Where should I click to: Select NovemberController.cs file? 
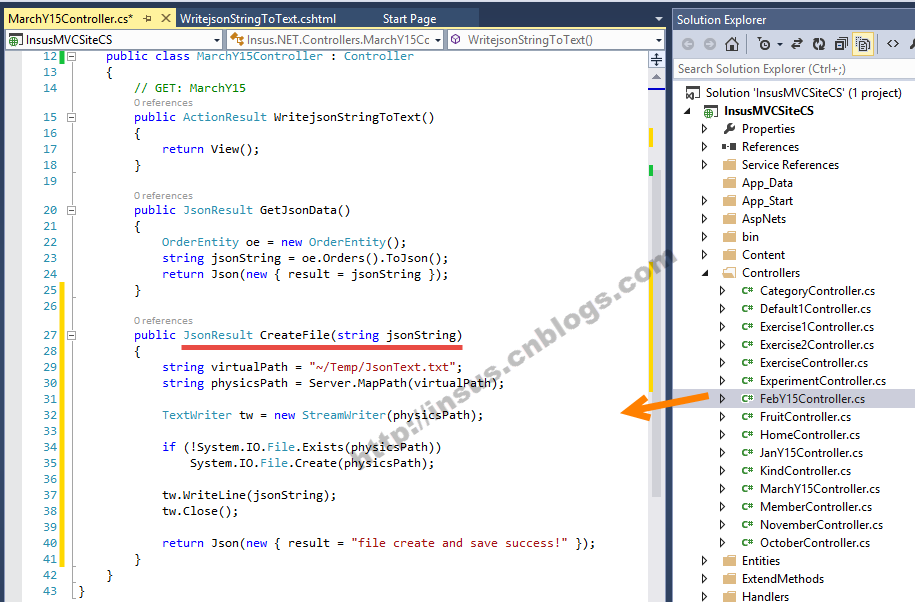pos(821,525)
